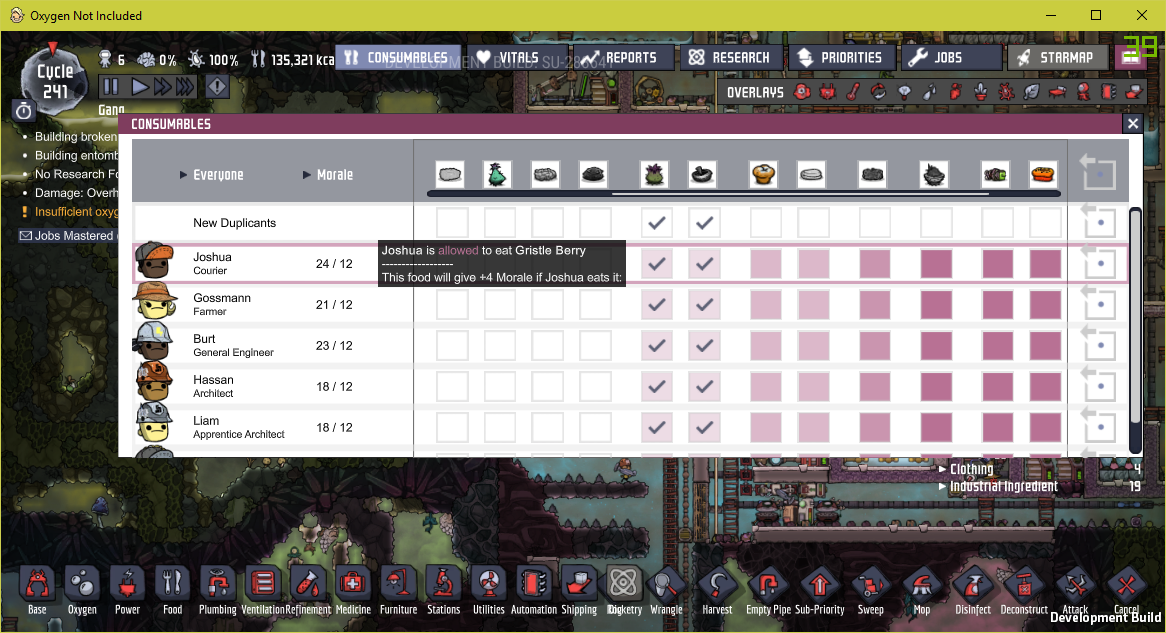Toggle Gristle Berry for New Duplicants
This screenshot has height=633, width=1166.
(657, 222)
